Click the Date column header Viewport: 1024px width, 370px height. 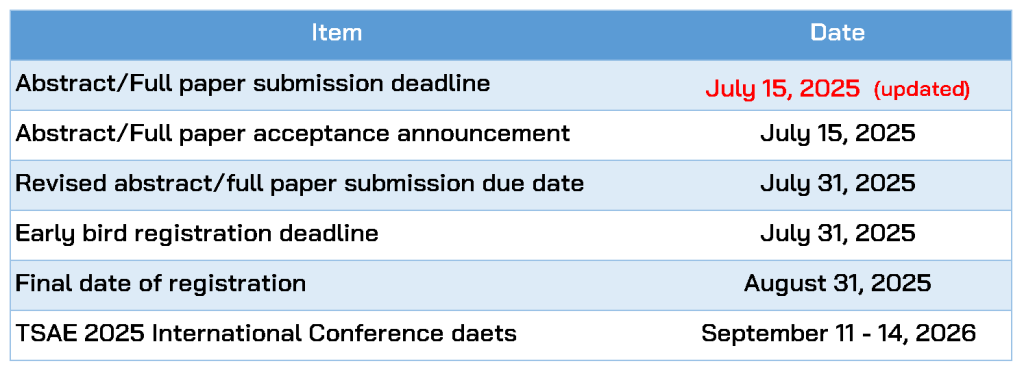(x=837, y=33)
